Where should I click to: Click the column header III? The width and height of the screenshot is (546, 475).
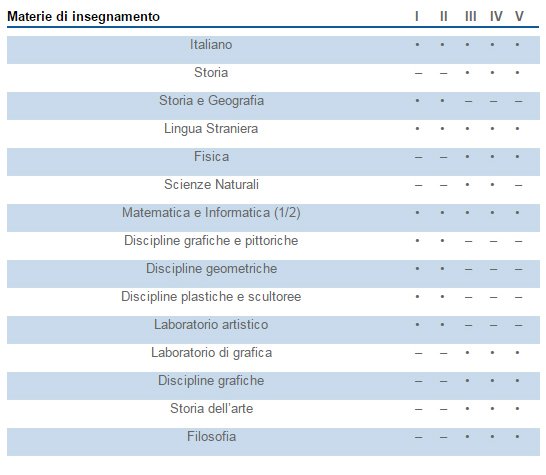point(471,16)
